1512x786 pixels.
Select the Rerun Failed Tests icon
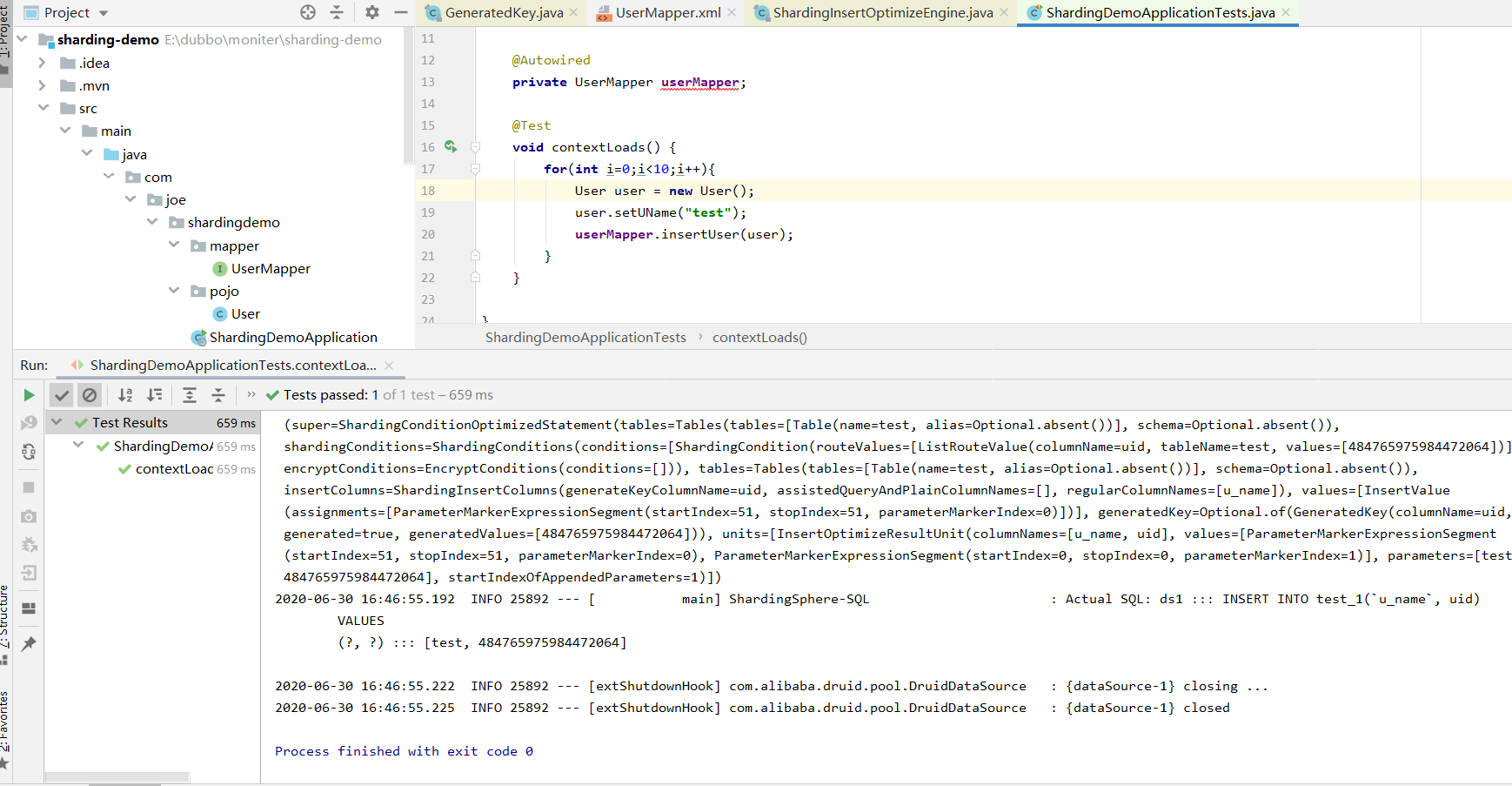pos(29,423)
